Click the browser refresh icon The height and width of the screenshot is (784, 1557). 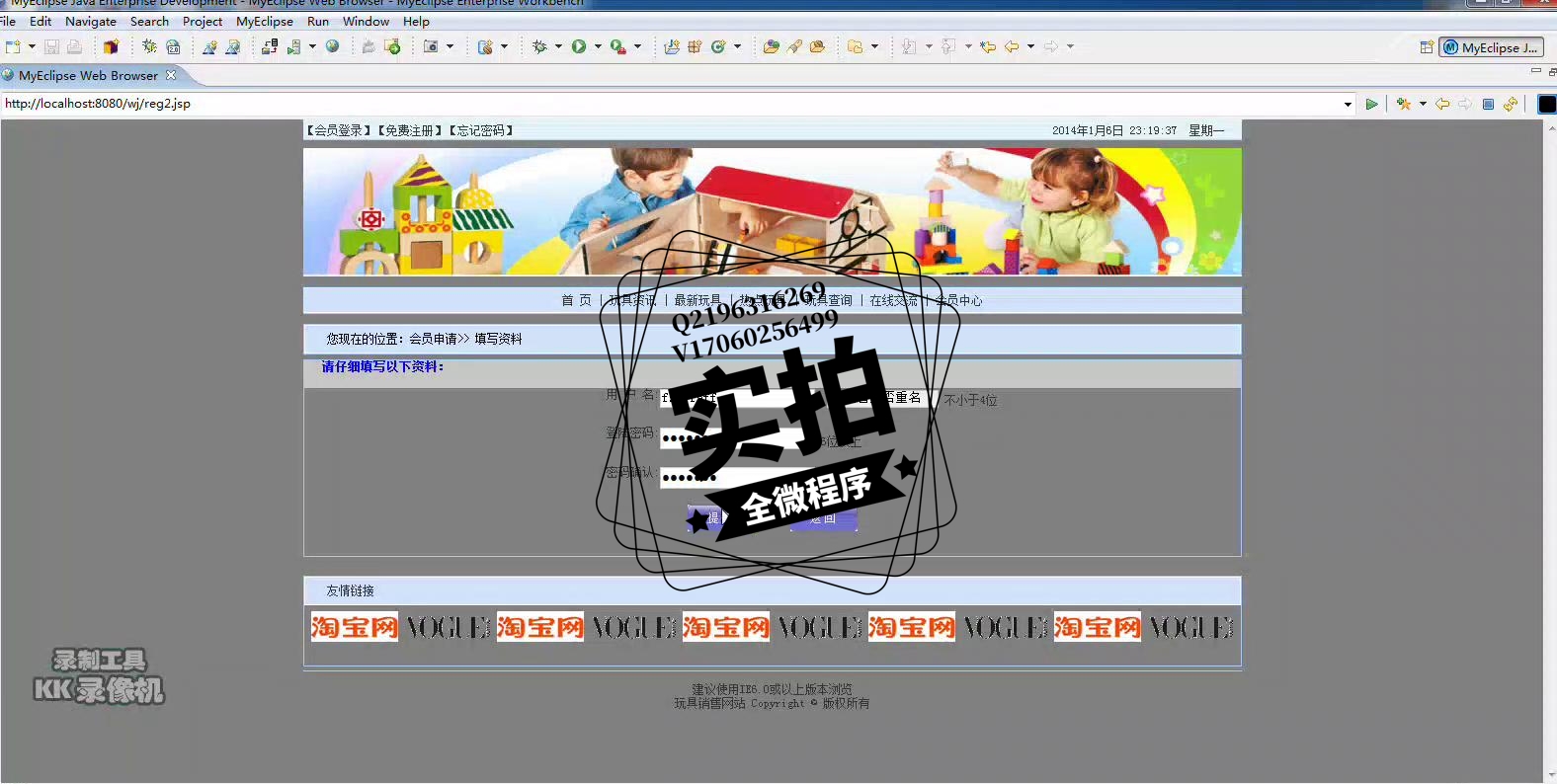(1511, 104)
